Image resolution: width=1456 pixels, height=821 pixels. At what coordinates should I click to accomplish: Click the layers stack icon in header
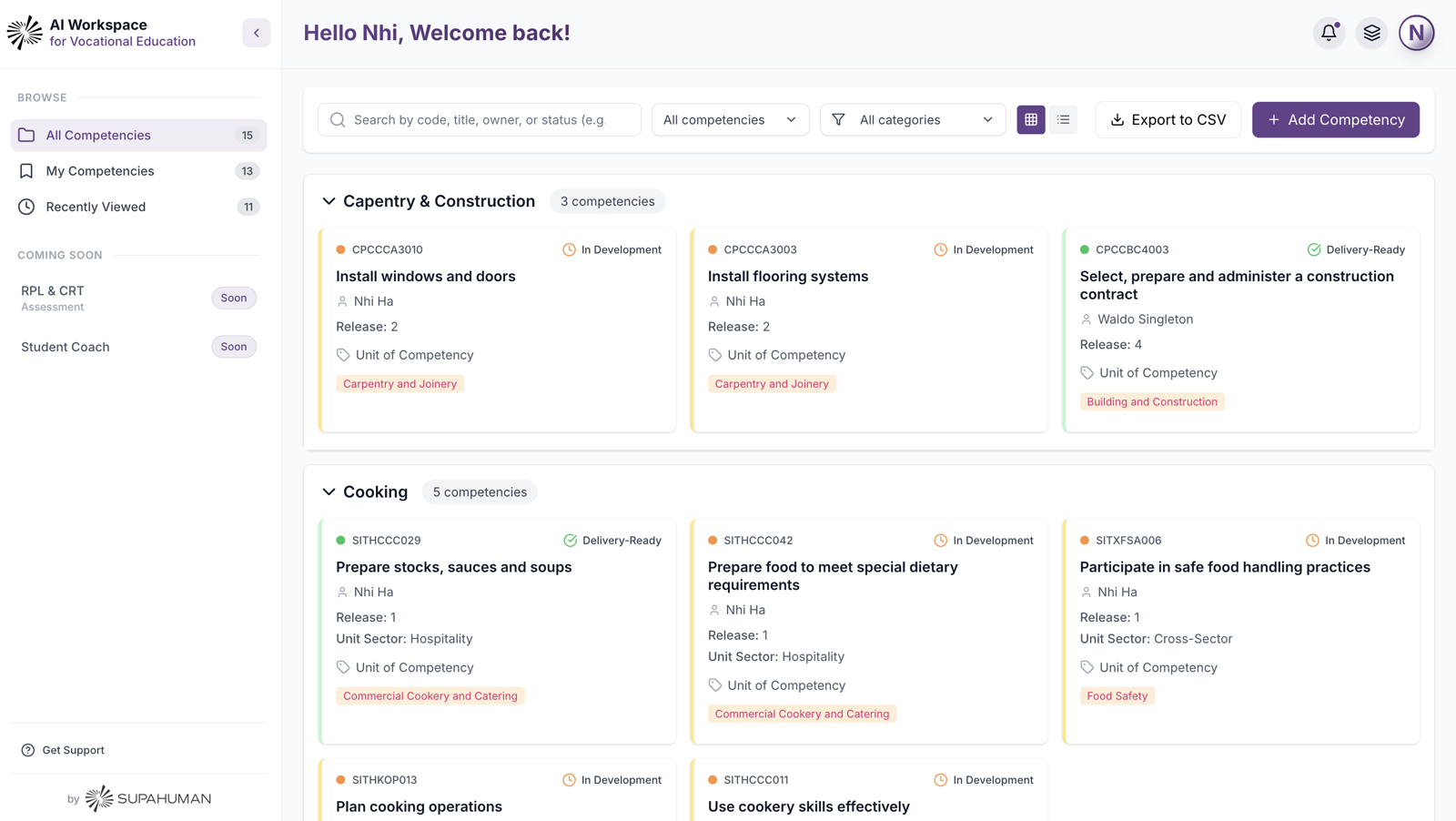point(1371,33)
